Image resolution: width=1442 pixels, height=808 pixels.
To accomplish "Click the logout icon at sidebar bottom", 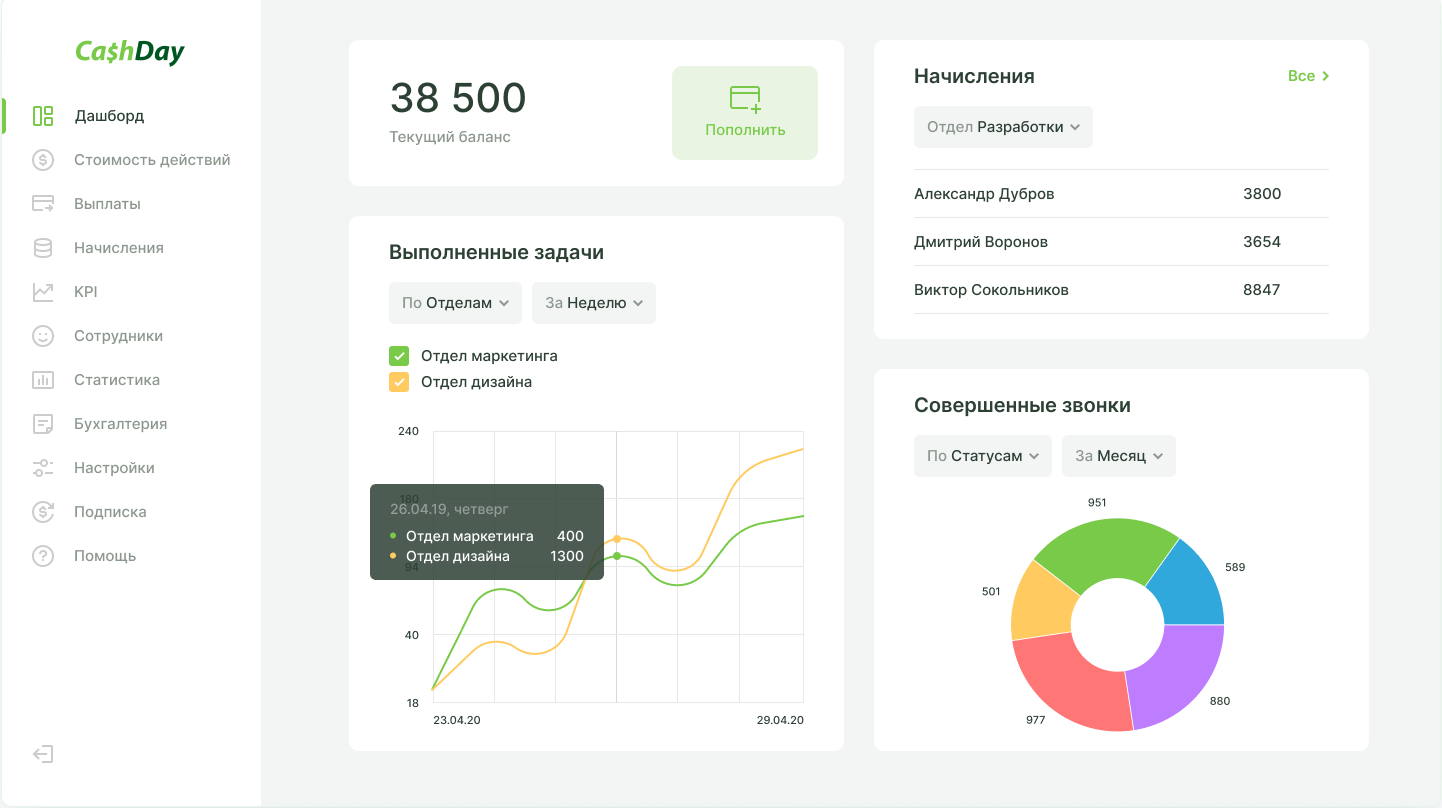I will [43, 754].
